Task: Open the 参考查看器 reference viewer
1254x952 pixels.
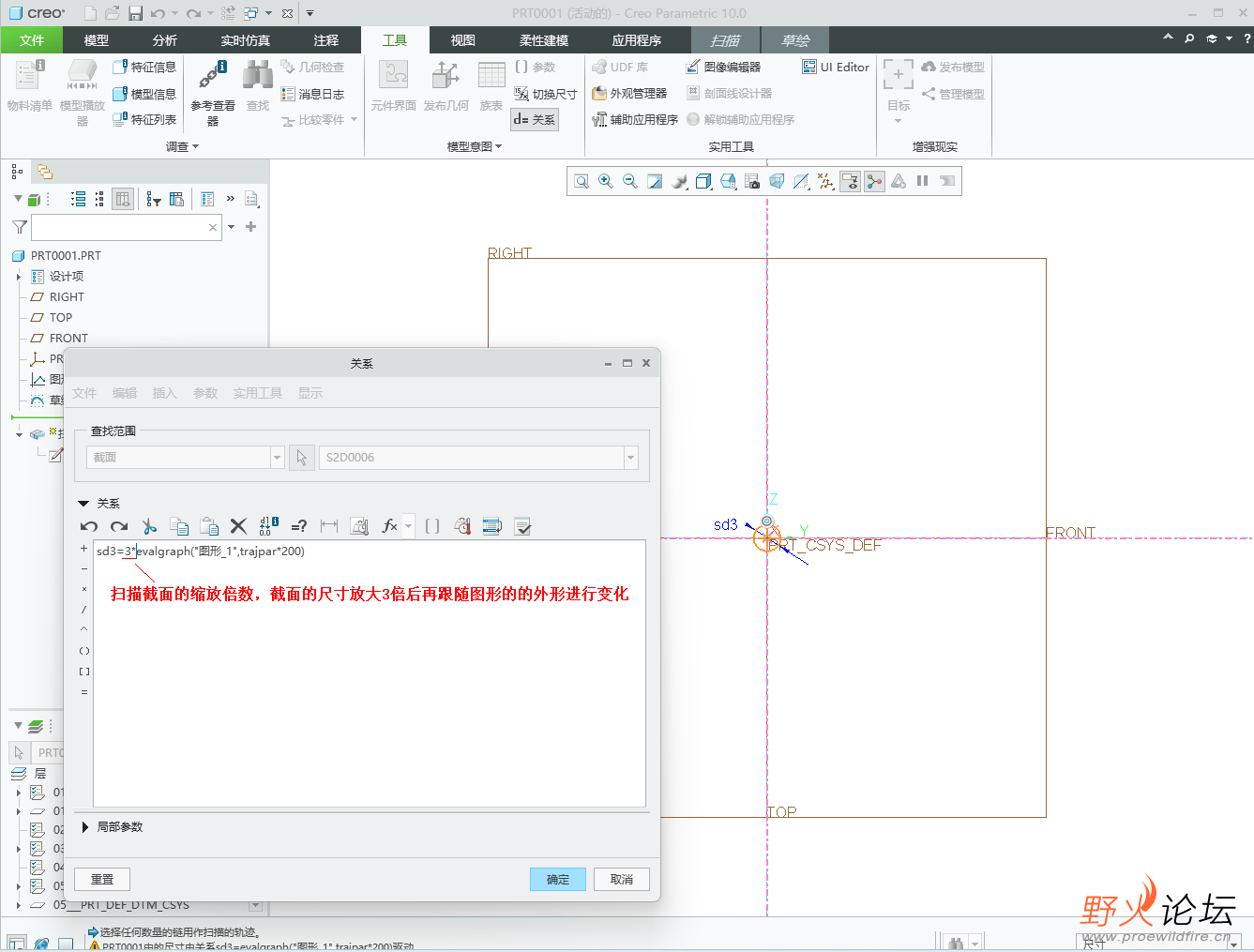Action: pyautogui.click(x=213, y=95)
